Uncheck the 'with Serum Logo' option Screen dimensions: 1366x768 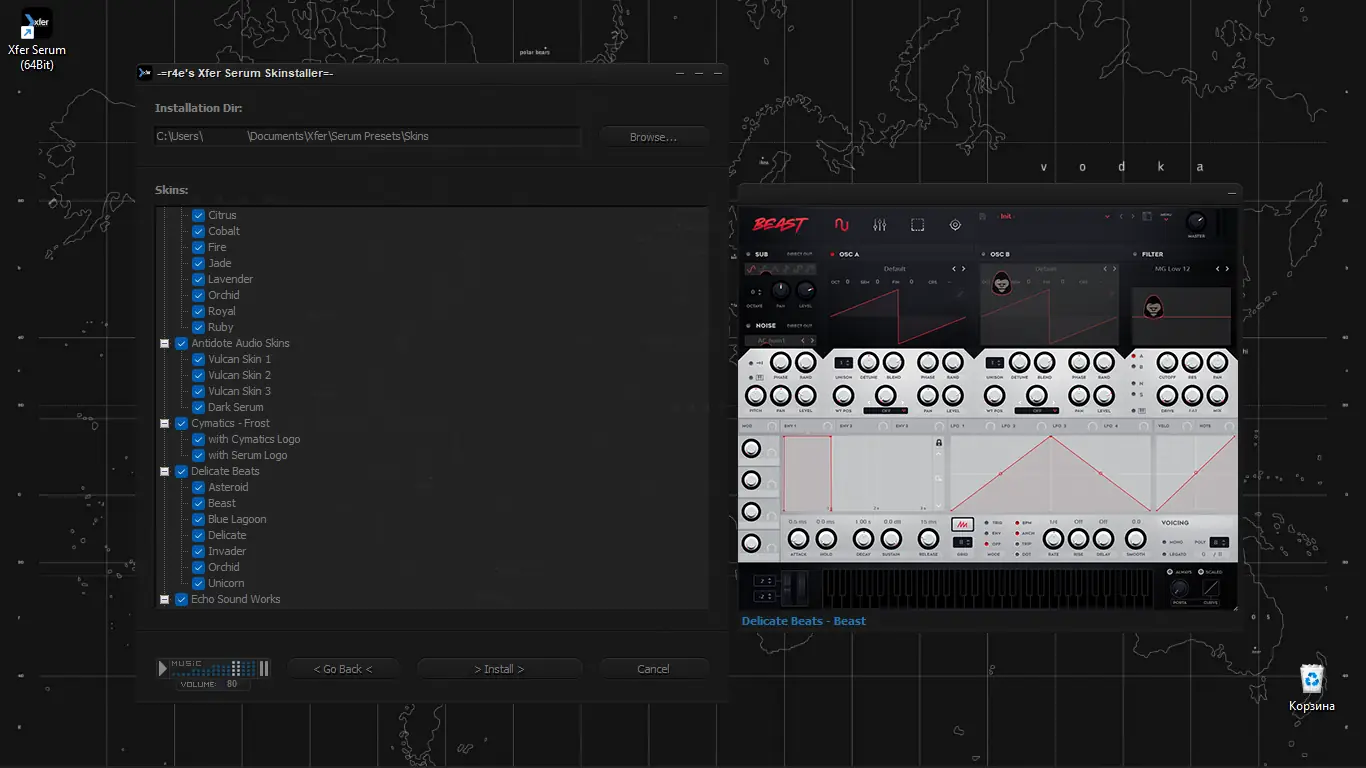(x=198, y=455)
